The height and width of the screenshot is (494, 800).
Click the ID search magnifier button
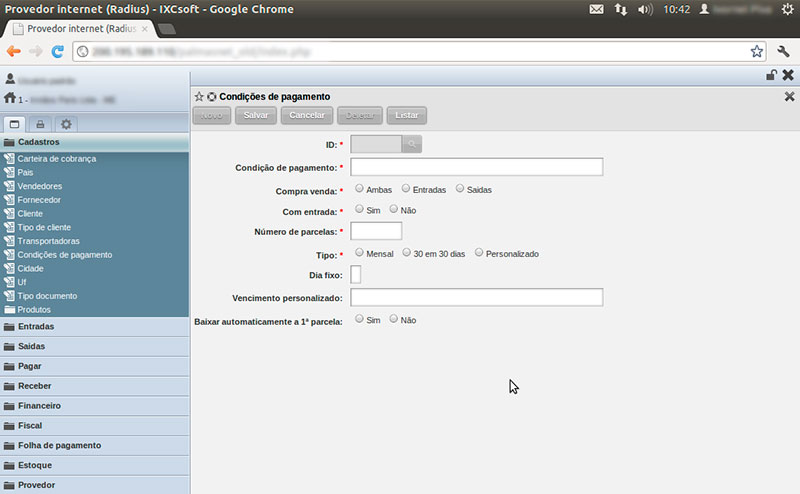point(412,144)
